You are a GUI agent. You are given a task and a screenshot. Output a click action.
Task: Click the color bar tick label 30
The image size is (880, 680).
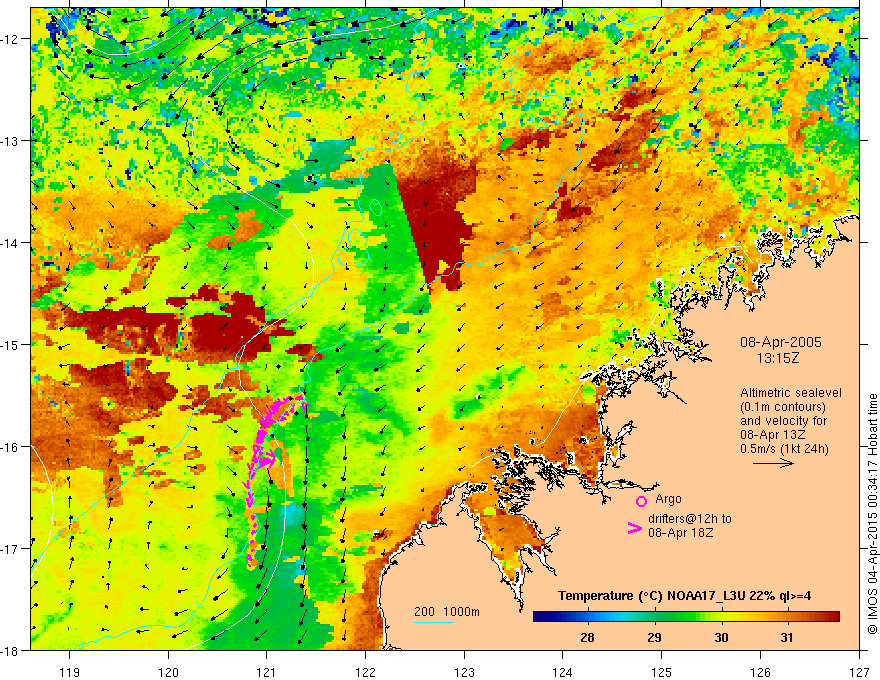pos(721,637)
